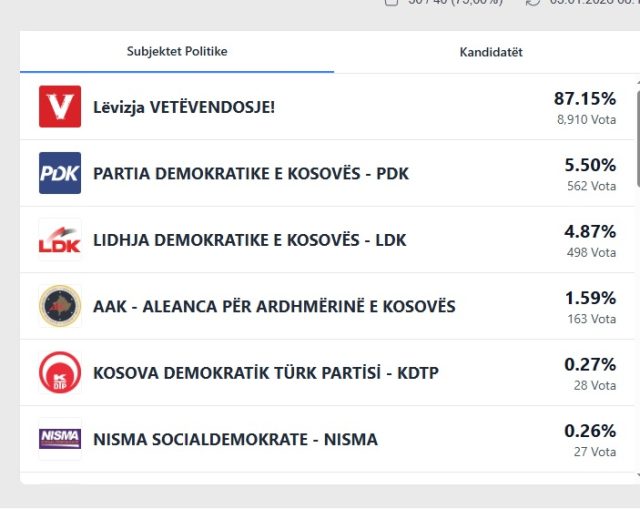Click the PDK party logo
Image resolution: width=640 pixels, height=519 pixels.
click(60, 173)
